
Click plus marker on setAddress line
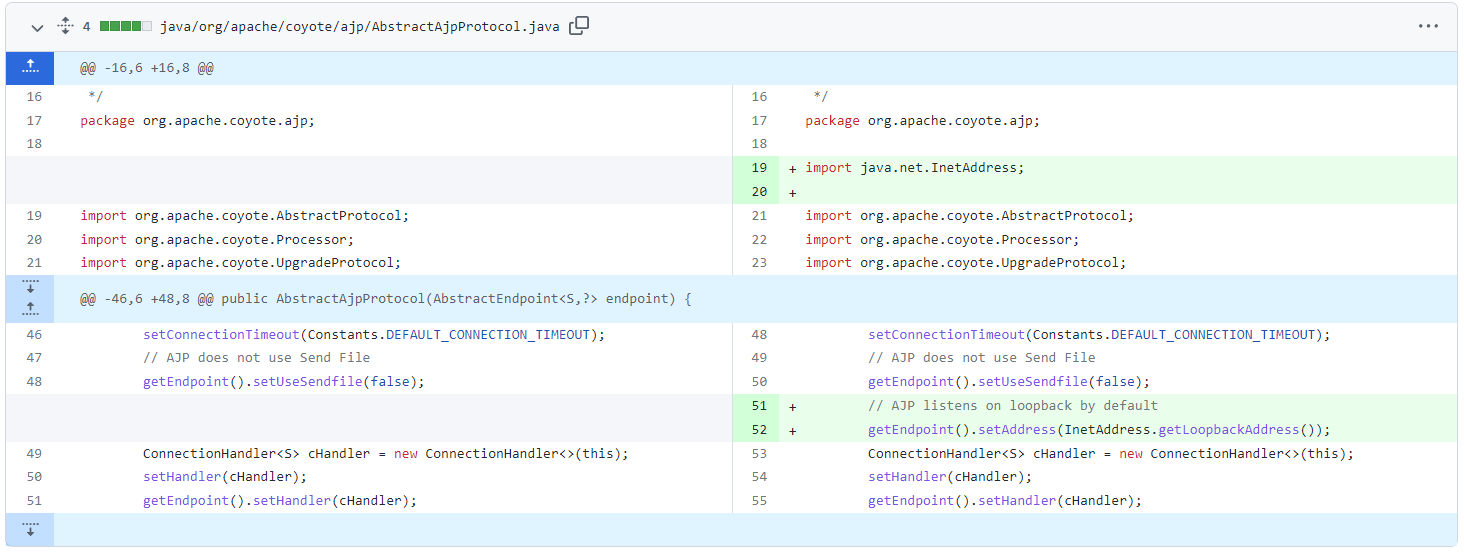pos(793,430)
